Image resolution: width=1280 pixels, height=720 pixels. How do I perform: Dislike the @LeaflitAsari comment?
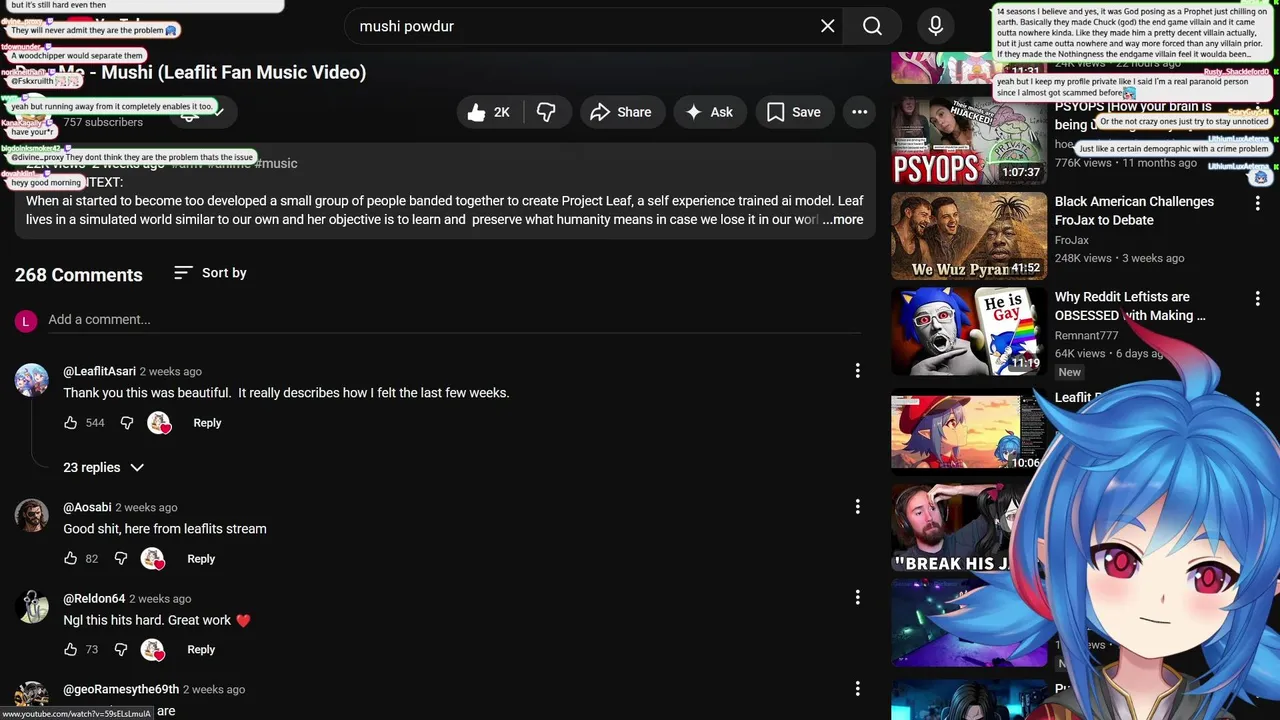pos(127,423)
